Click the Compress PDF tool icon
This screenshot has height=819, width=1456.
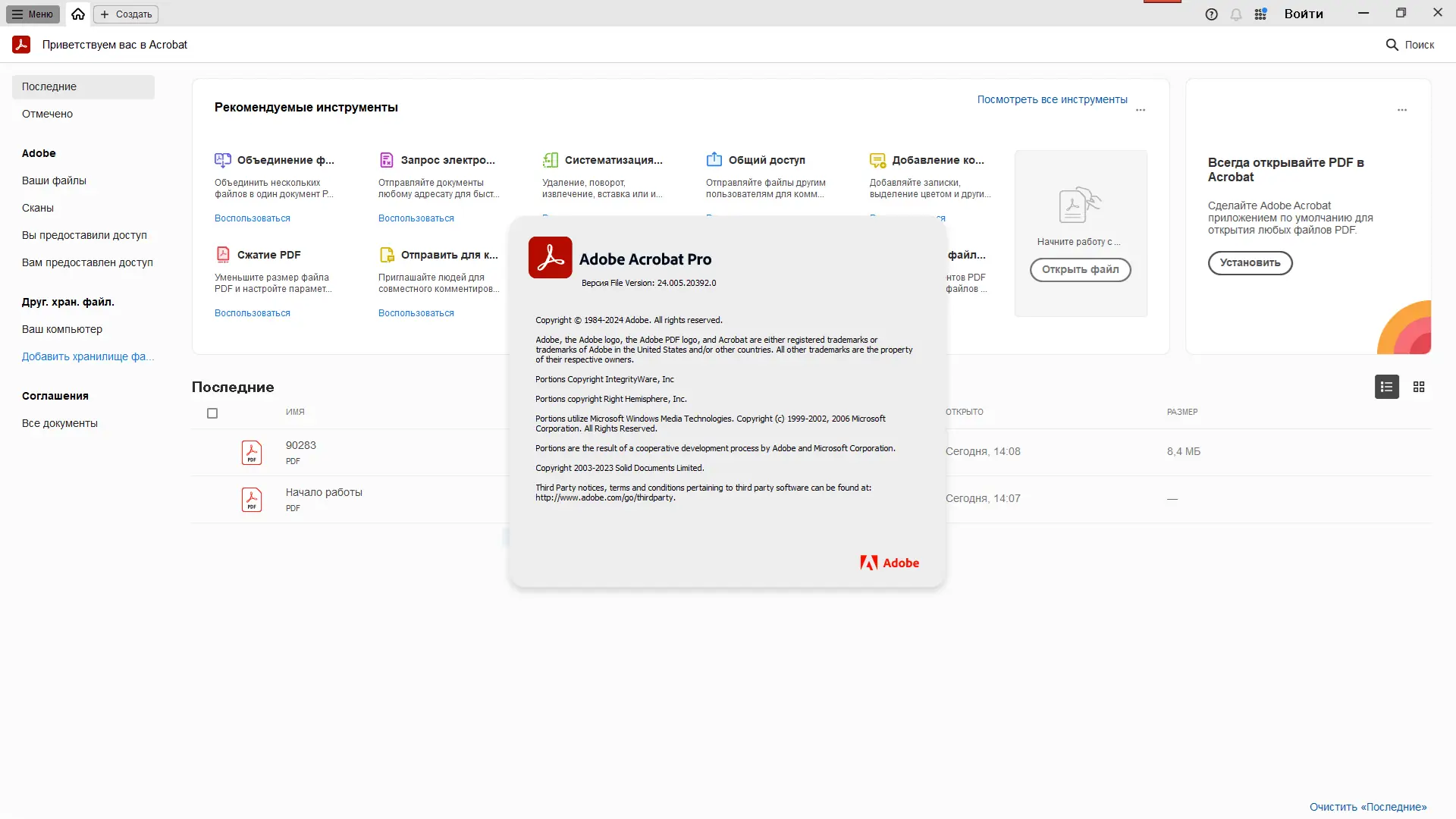[223, 255]
